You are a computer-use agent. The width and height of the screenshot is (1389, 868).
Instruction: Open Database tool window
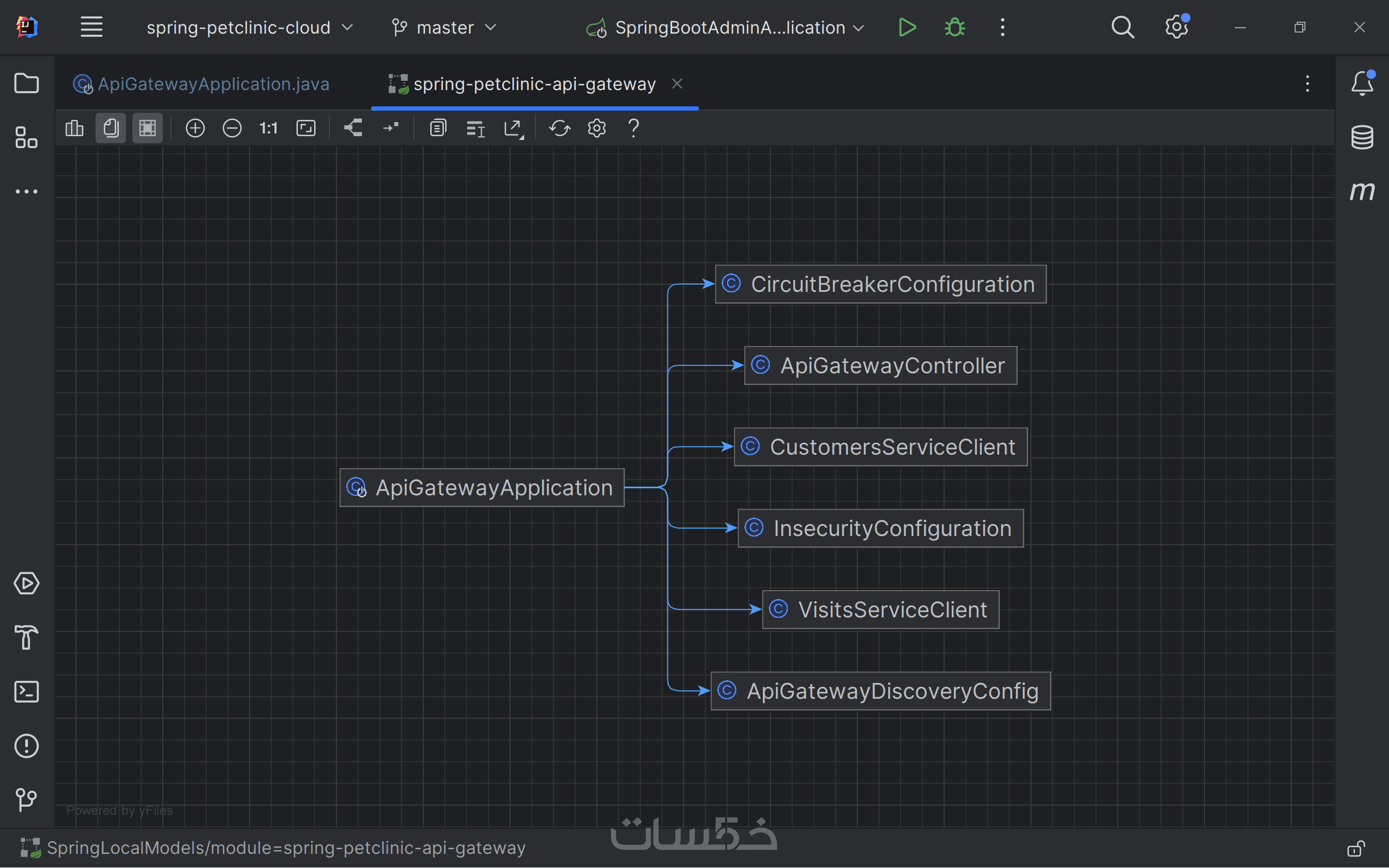(1362, 137)
